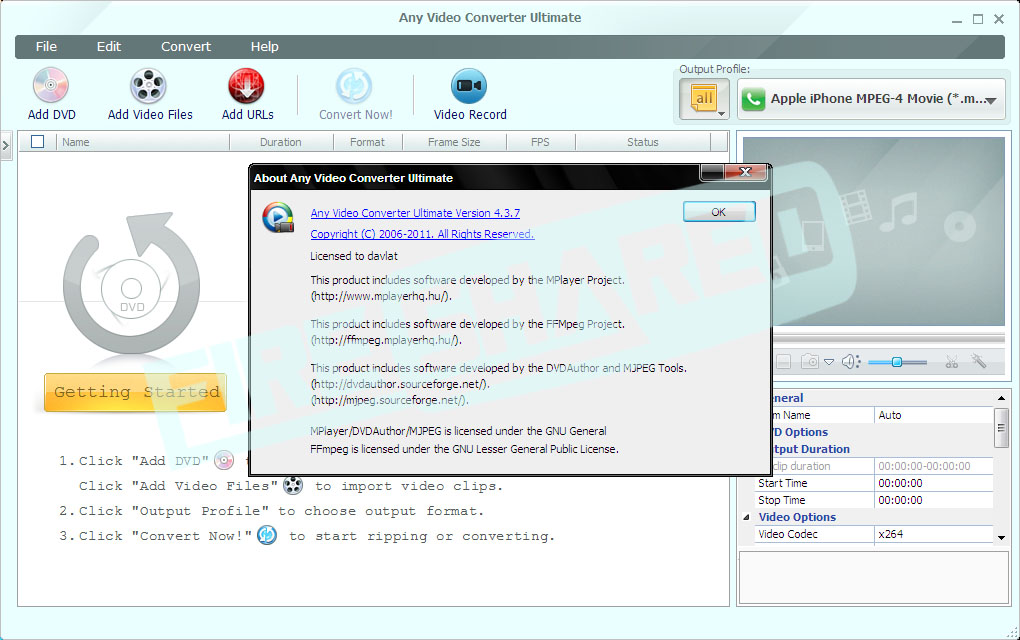Click disc icon beside Click "Add DVD" instruction
Screen dimensions: 1020x640
224,460
